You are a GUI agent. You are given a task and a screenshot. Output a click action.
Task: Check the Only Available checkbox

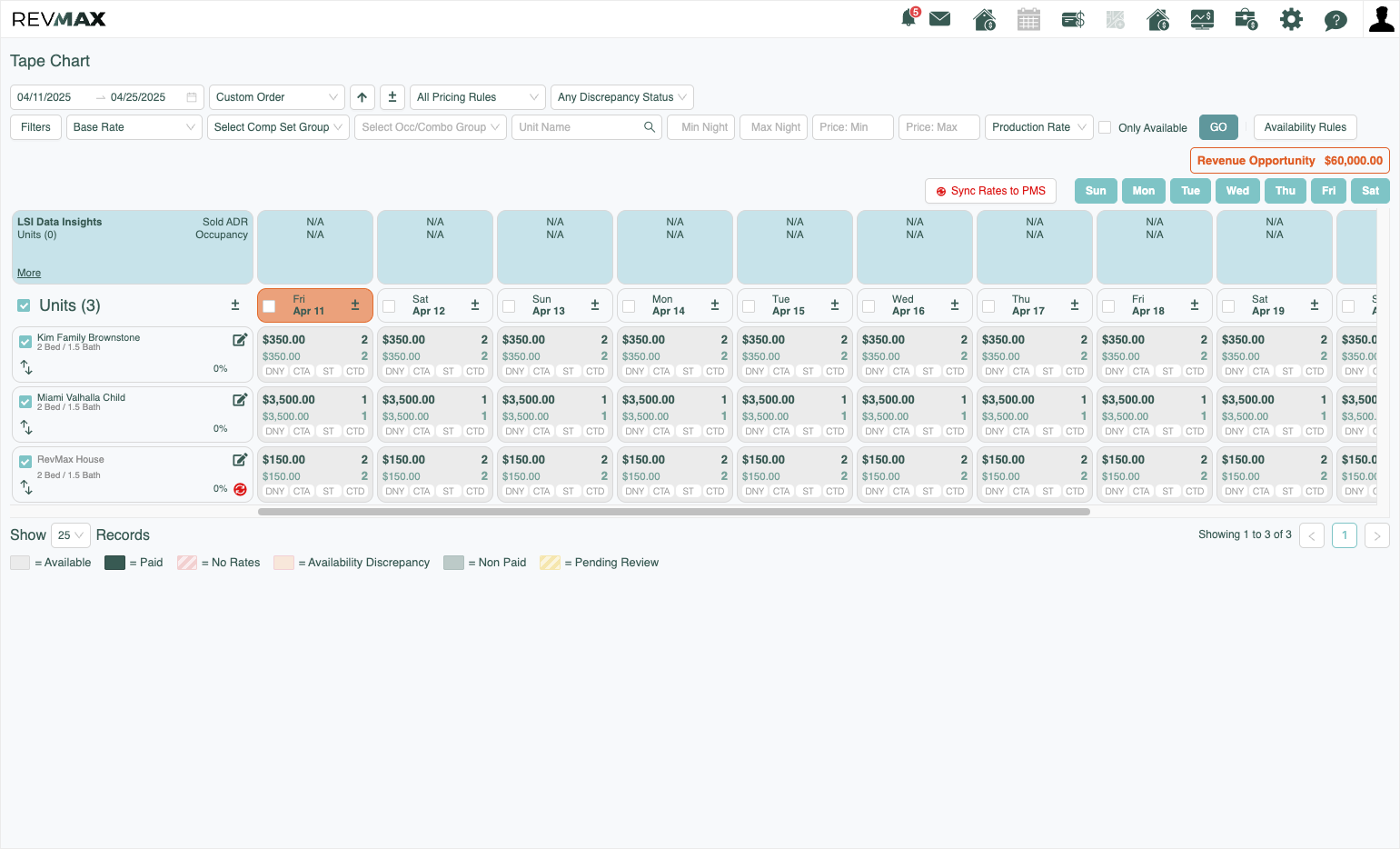click(1105, 127)
